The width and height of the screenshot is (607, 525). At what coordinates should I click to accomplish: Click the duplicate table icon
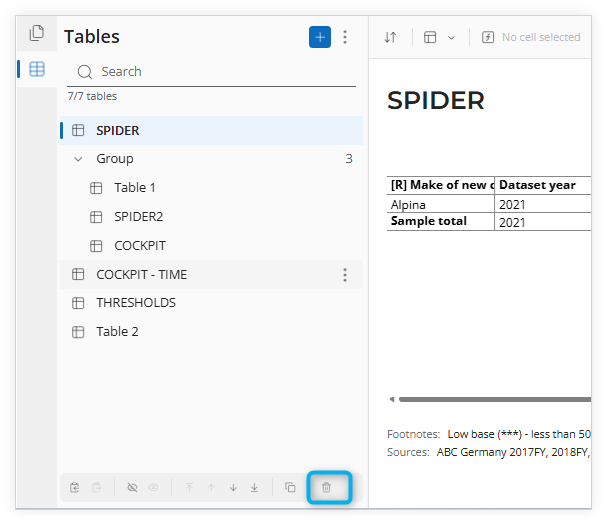coord(290,487)
